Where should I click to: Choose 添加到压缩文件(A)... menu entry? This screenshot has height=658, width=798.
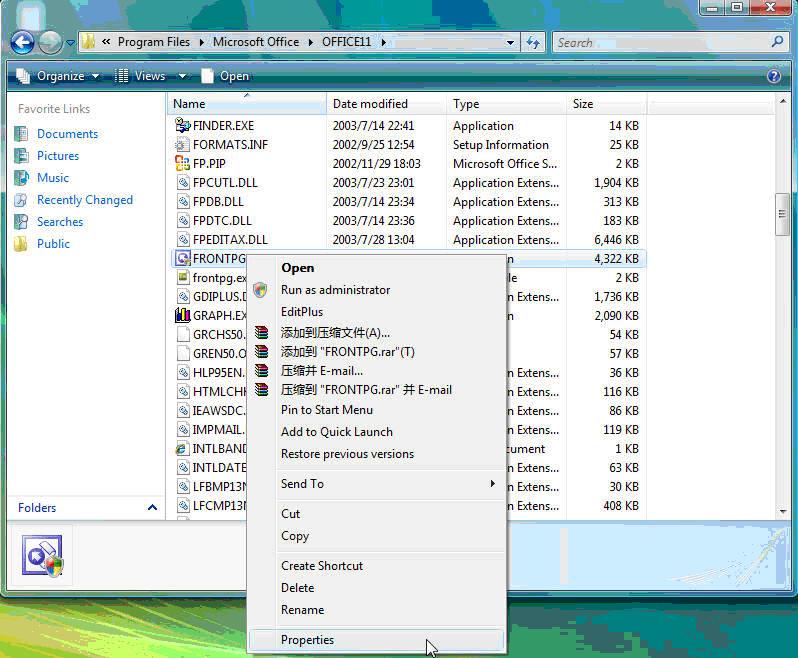pyautogui.click(x=376, y=333)
